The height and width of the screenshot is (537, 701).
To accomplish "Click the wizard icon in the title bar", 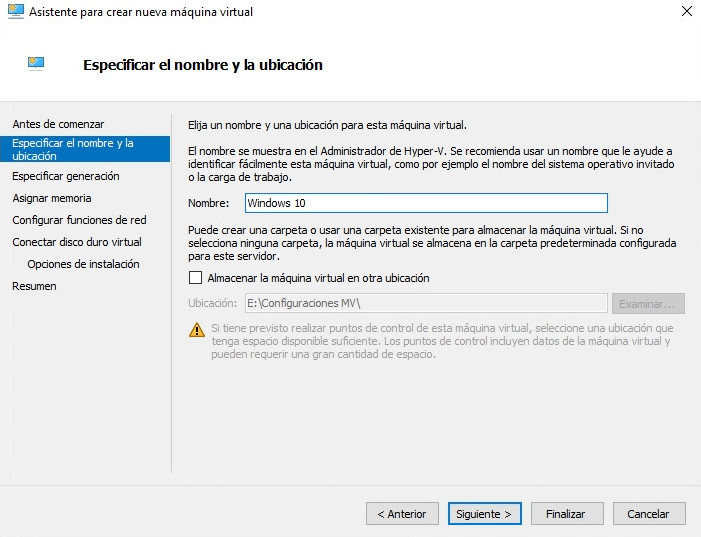I will click(x=15, y=12).
